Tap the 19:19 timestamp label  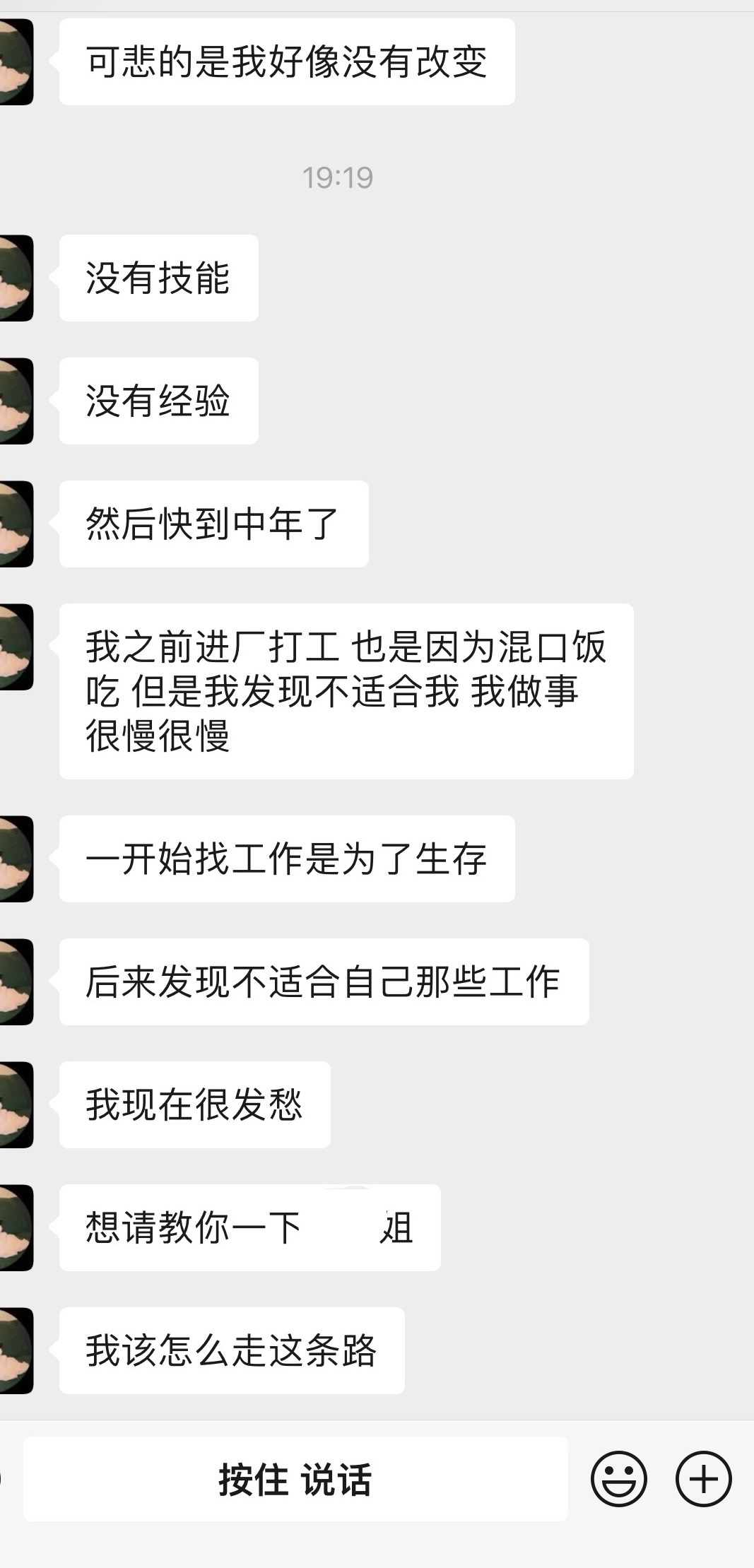pyautogui.click(x=338, y=177)
